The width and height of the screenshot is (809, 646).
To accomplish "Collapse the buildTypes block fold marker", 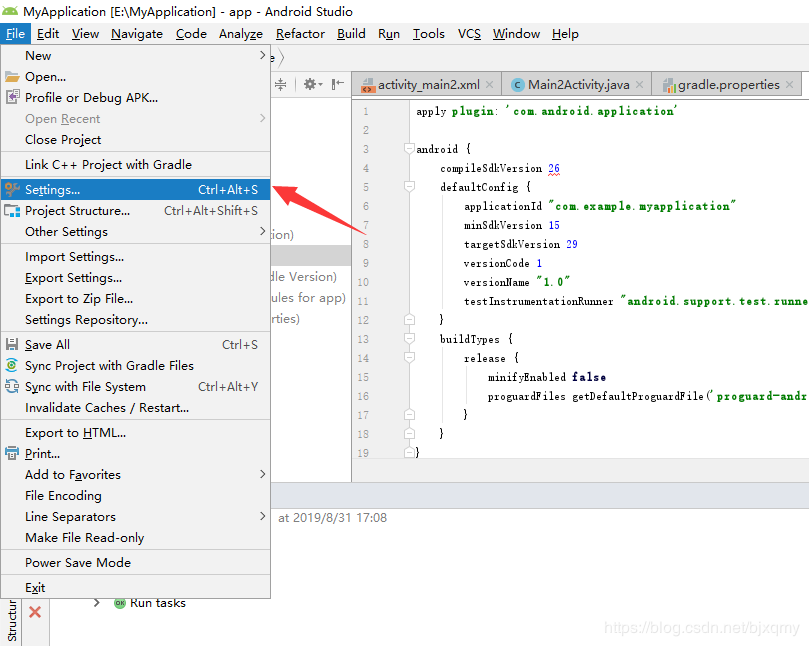I will coord(409,338).
